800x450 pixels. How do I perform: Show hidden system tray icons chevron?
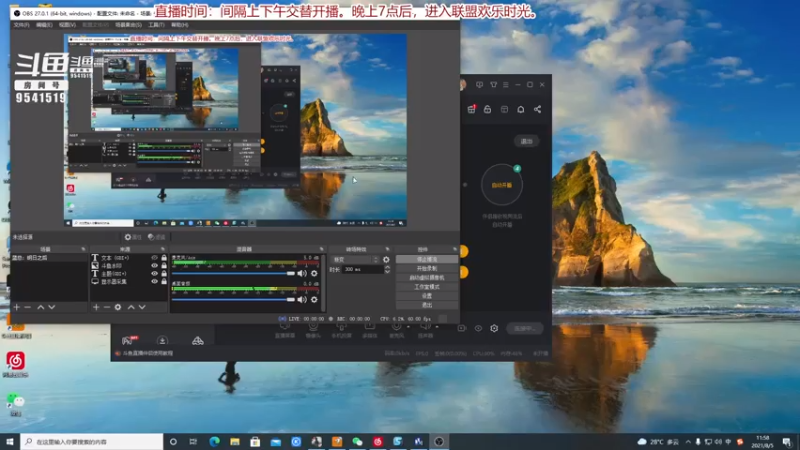point(688,442)
